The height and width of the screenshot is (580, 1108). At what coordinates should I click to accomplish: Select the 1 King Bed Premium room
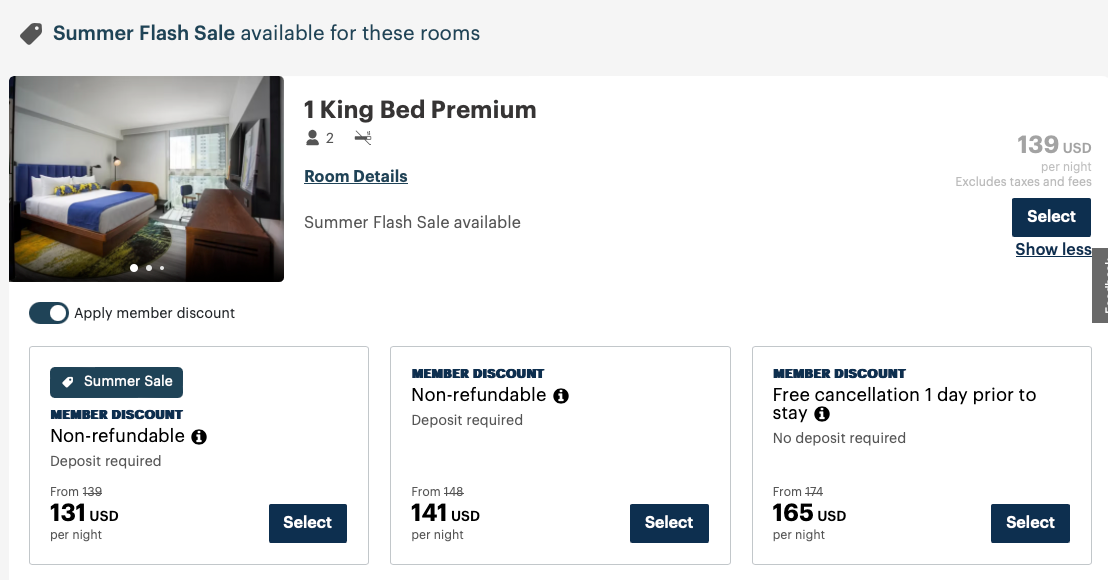coord(1051,217)
